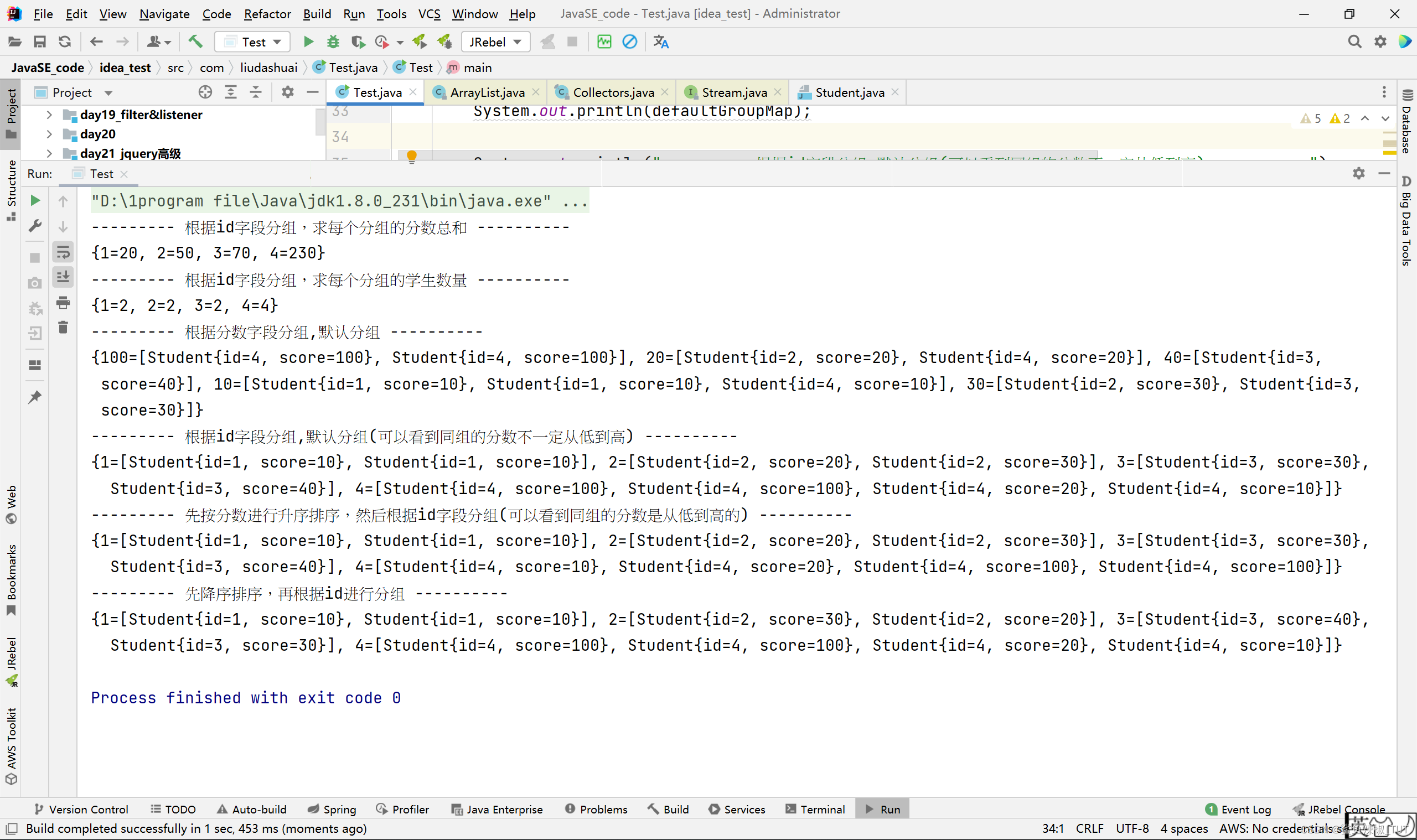Start debugging with the Debug bug icon
This screenshot has height=840, width=1417.
(x=333, y=42)
